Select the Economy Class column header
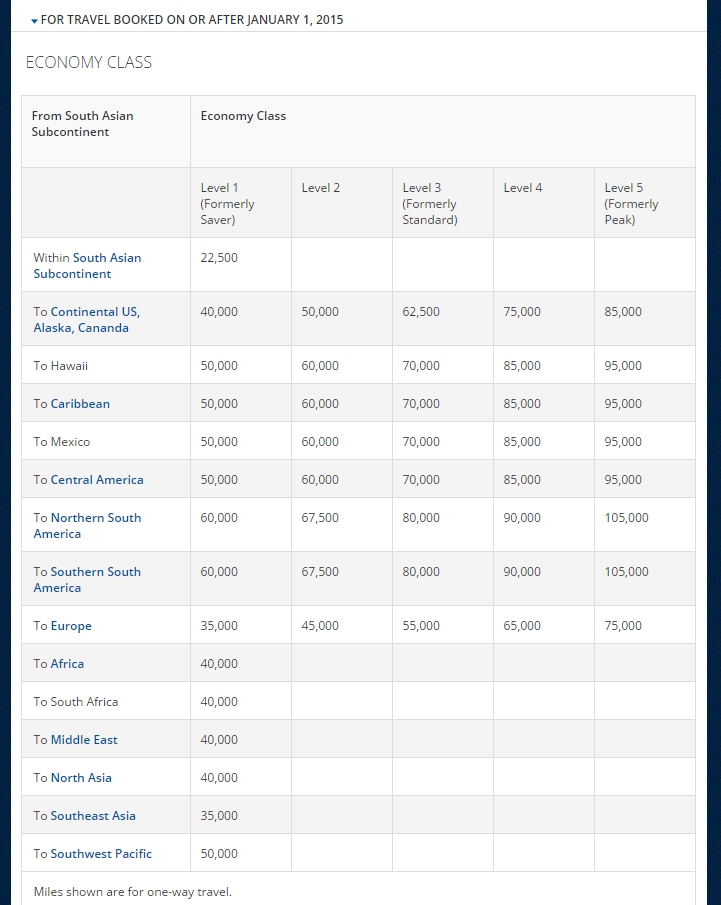Image resolution: width=721 pixels, height=905 pixels. point(243,115)
